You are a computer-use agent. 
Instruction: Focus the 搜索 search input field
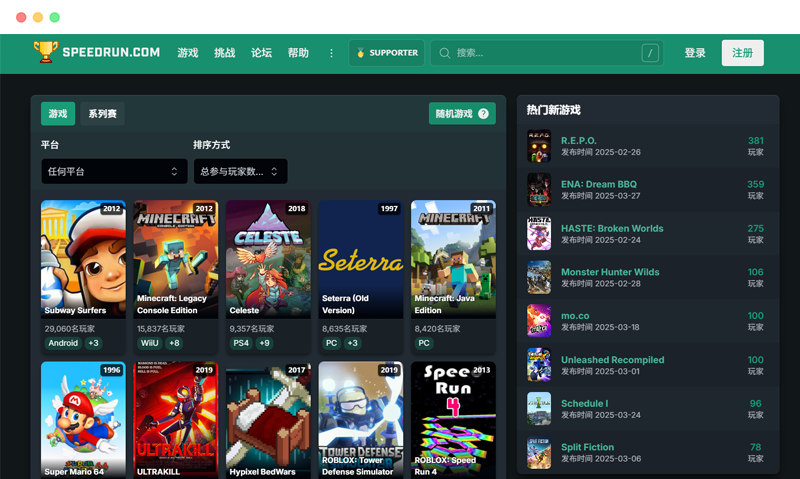tap(546, 53)
